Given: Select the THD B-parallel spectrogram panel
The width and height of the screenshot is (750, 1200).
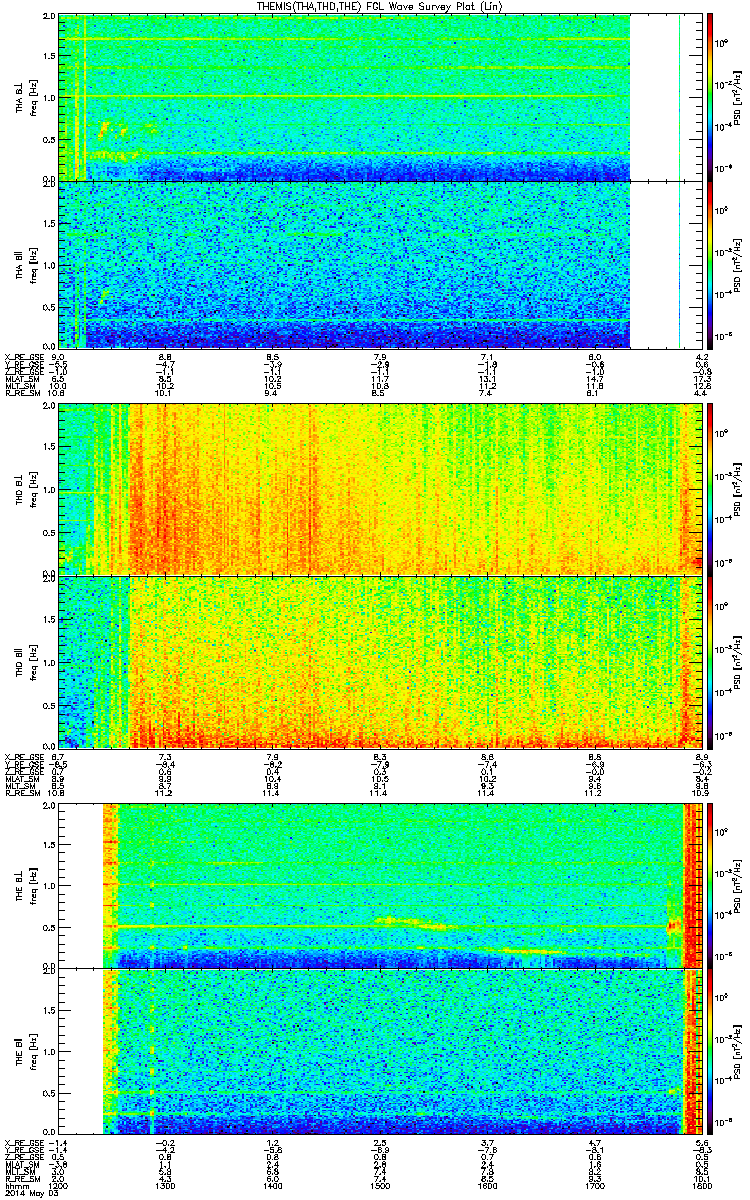Looking at the screenshot, I should click(381, 660).
